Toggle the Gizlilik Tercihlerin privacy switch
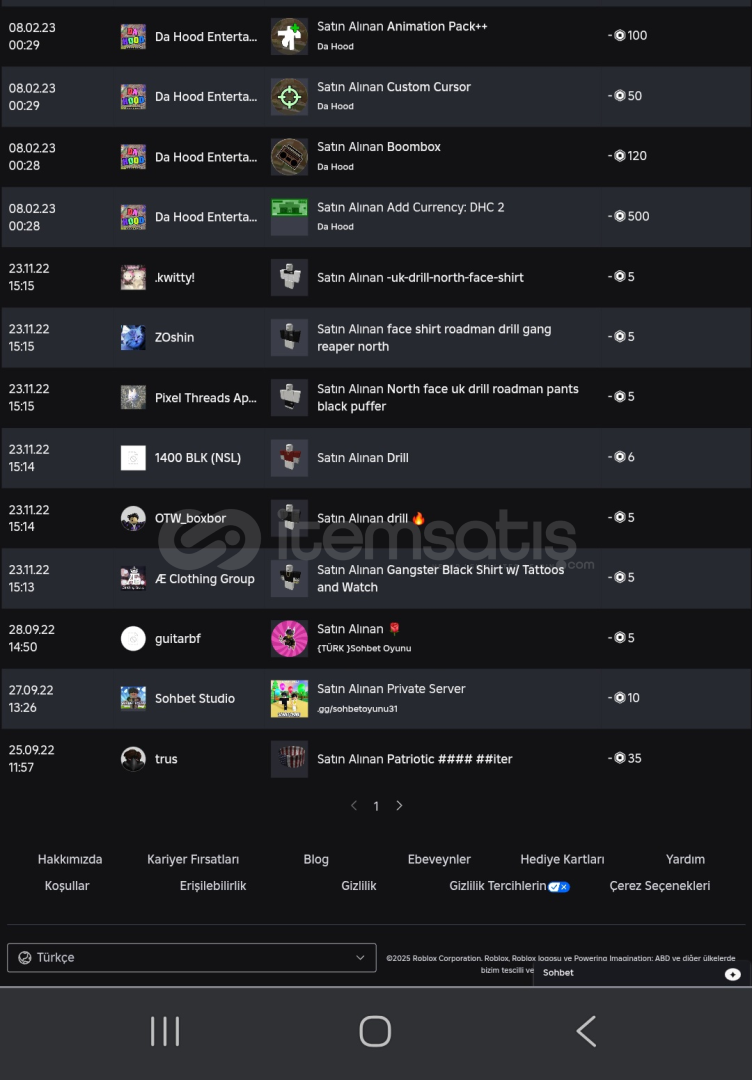Screen dimensions: 752x1080 click(x=558, y=887)
